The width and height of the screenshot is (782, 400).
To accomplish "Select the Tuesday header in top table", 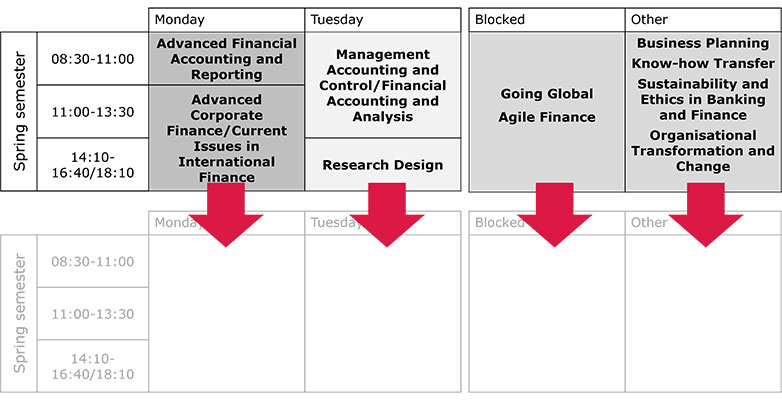I will tap(383, 20).
